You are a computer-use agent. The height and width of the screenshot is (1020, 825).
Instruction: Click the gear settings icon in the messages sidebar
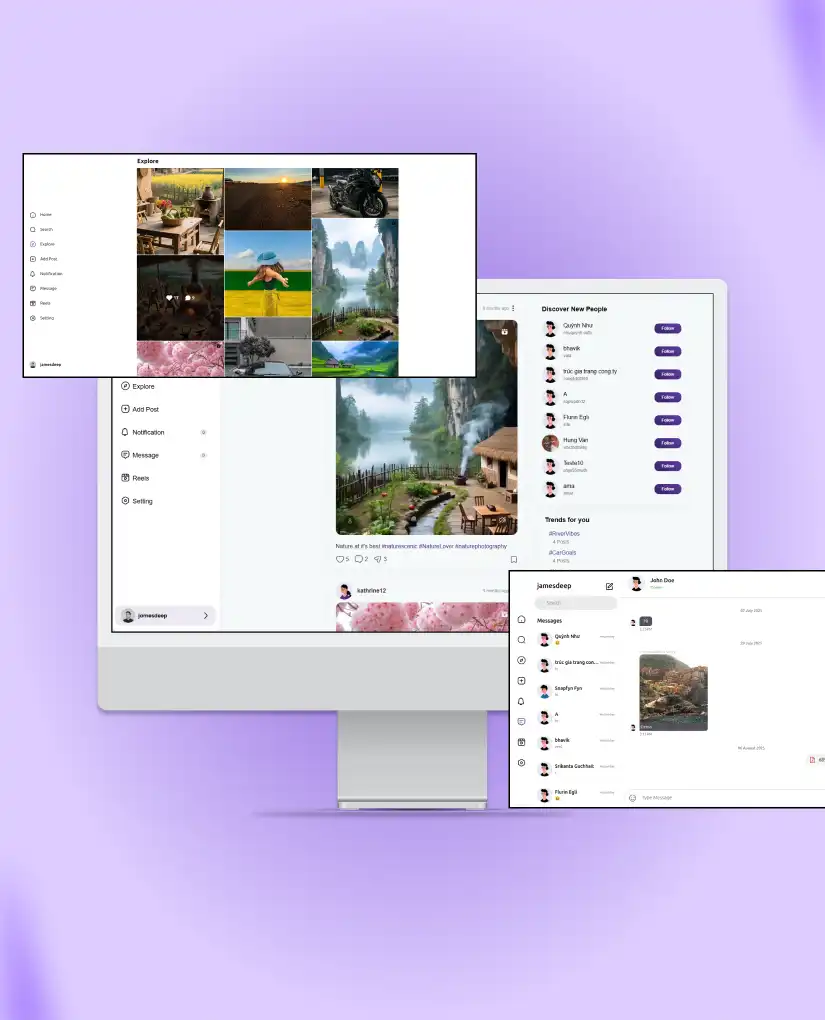coord(521,763)
